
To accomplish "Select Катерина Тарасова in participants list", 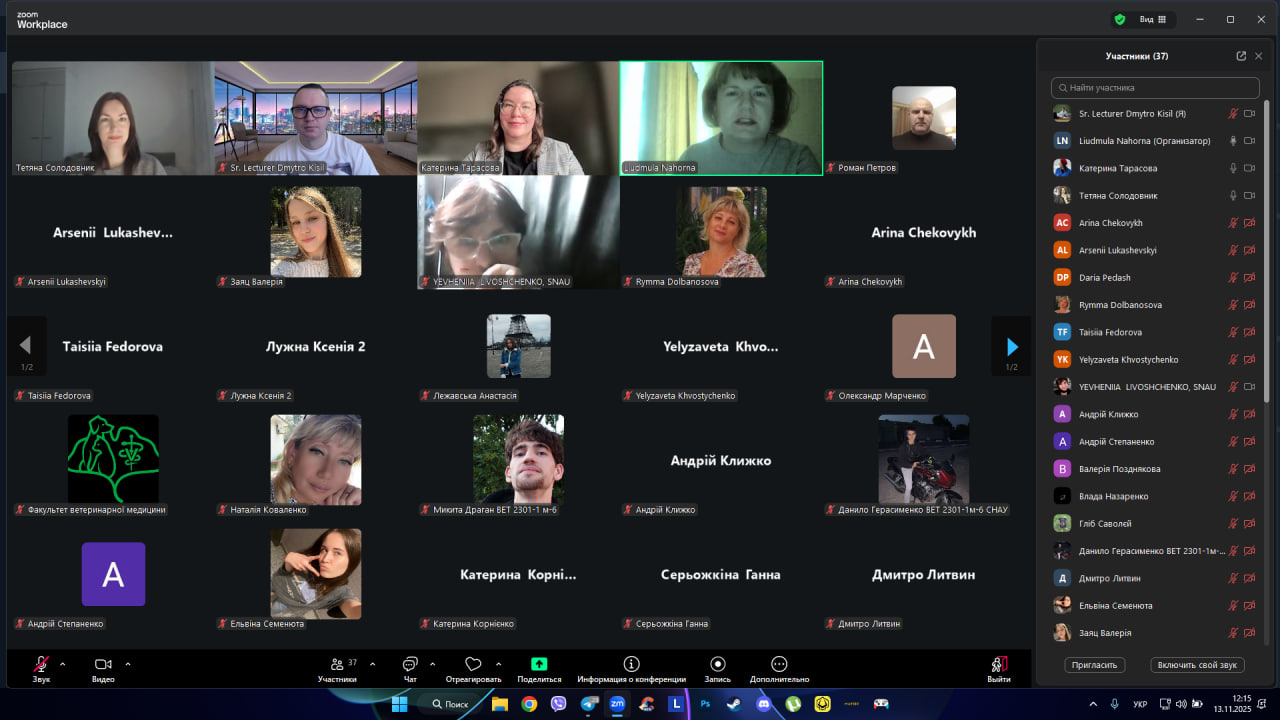I will pyautogui.click(x=1118, y=168).
